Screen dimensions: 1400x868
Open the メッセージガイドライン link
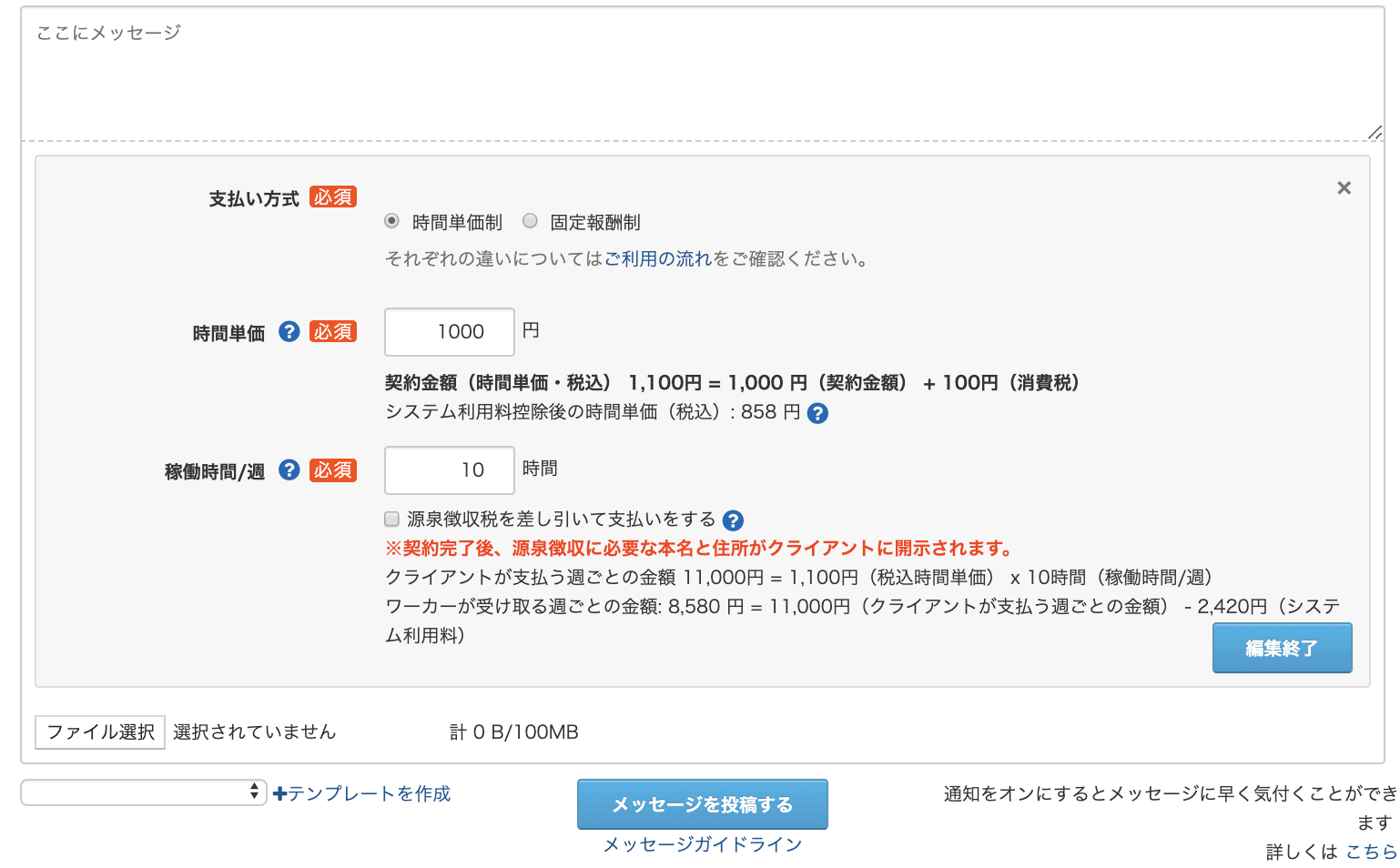click(x=702, y=845)
